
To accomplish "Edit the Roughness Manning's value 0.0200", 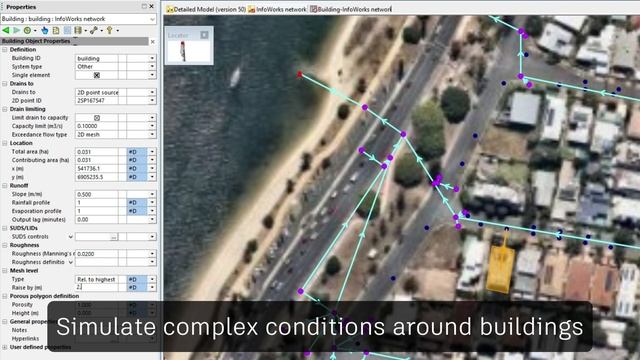I will point(96,254).
